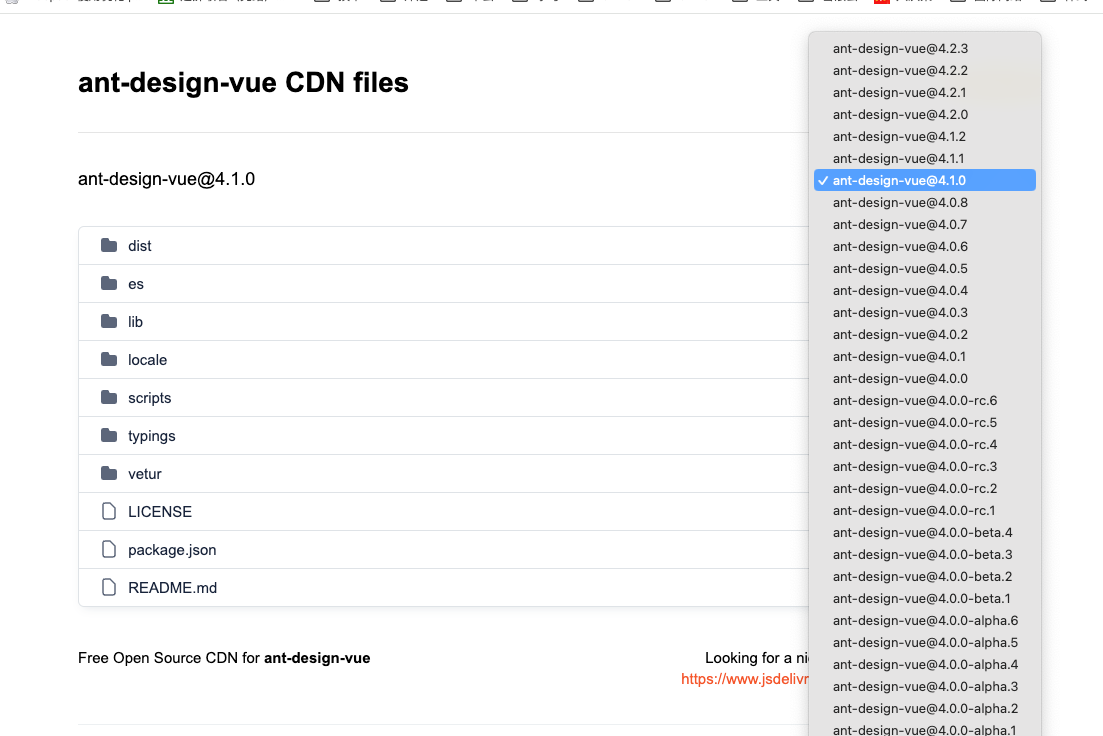The height and width of the screenshot is (736, 1103).
Task: Open the vetur folder link
Action: (144, 474)
